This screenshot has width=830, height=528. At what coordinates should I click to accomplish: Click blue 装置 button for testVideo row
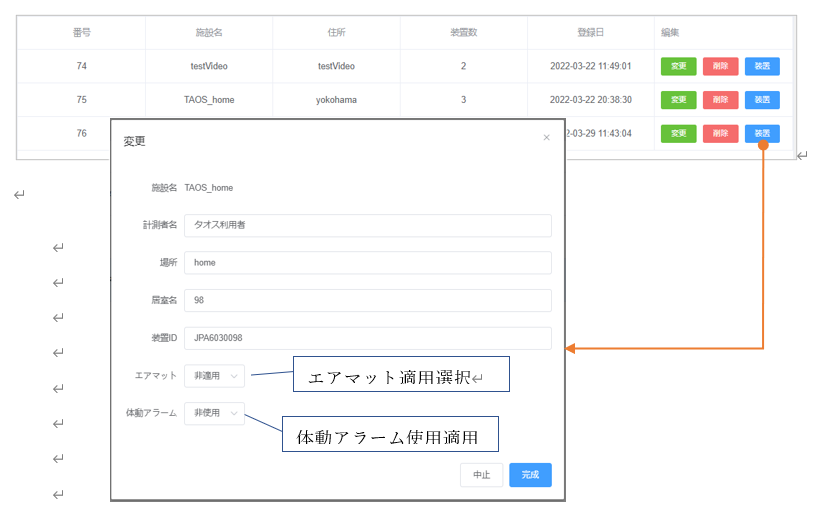click(762, 67)
